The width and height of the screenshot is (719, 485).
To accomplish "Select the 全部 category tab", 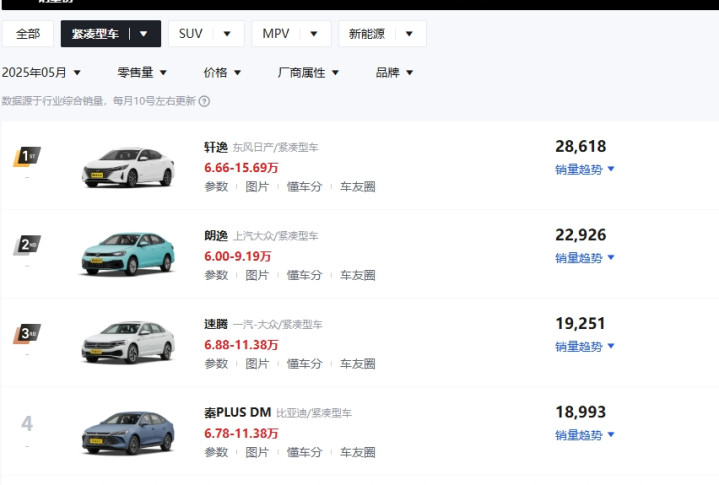I will pos(28,33).
